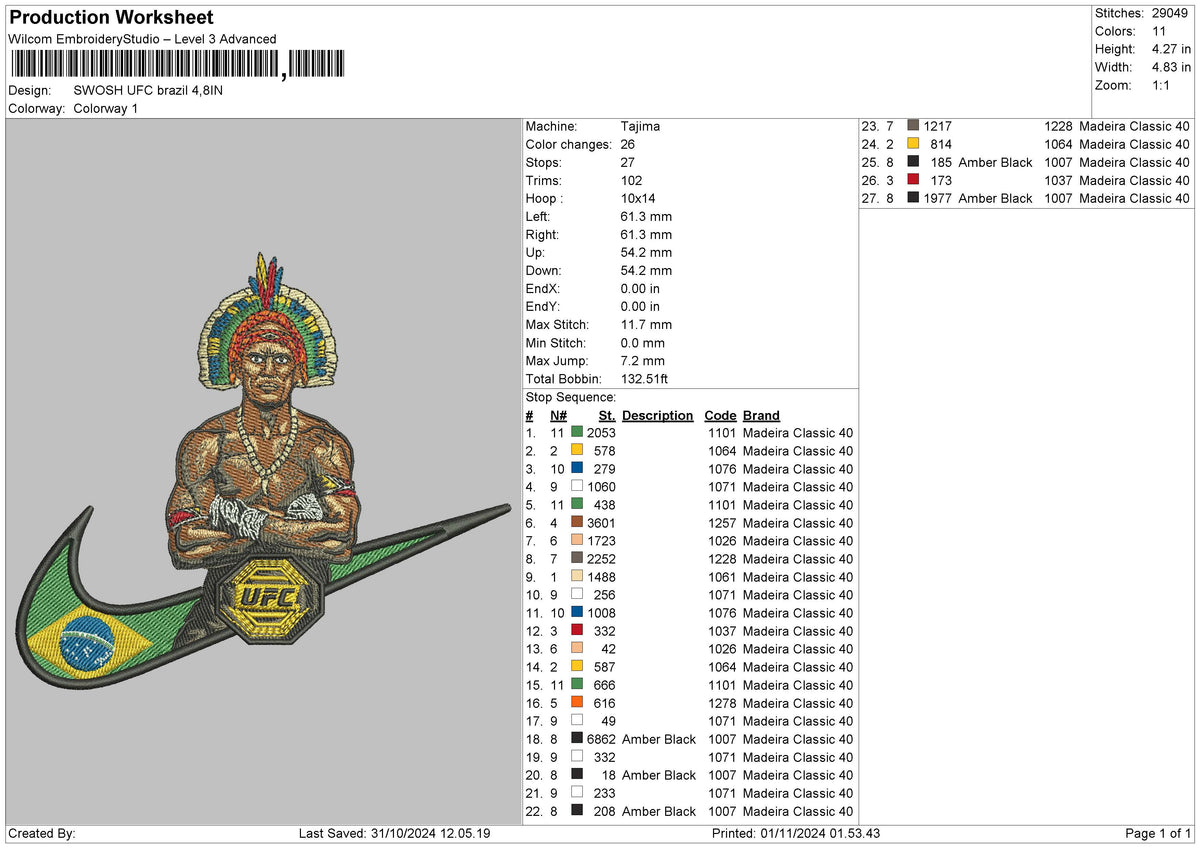Click the 'Brand' column header
The width and height of the screenshot is (1200, 848).
(761, 415)
